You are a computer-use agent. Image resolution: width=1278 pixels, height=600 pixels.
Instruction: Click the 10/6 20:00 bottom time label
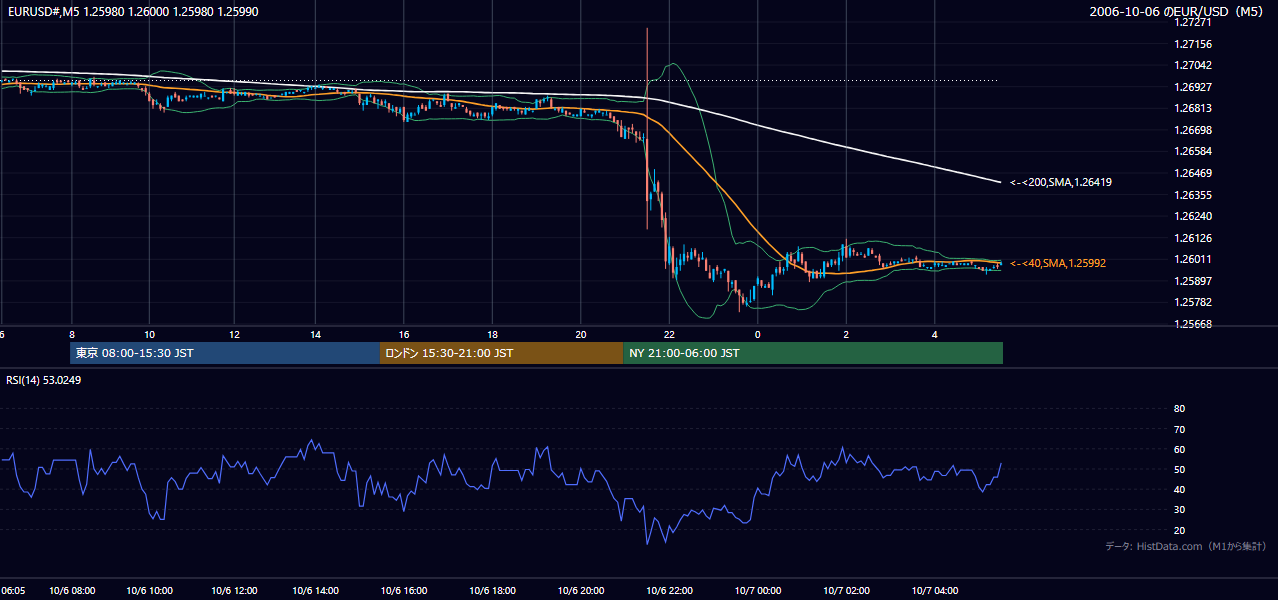point(581,591)
